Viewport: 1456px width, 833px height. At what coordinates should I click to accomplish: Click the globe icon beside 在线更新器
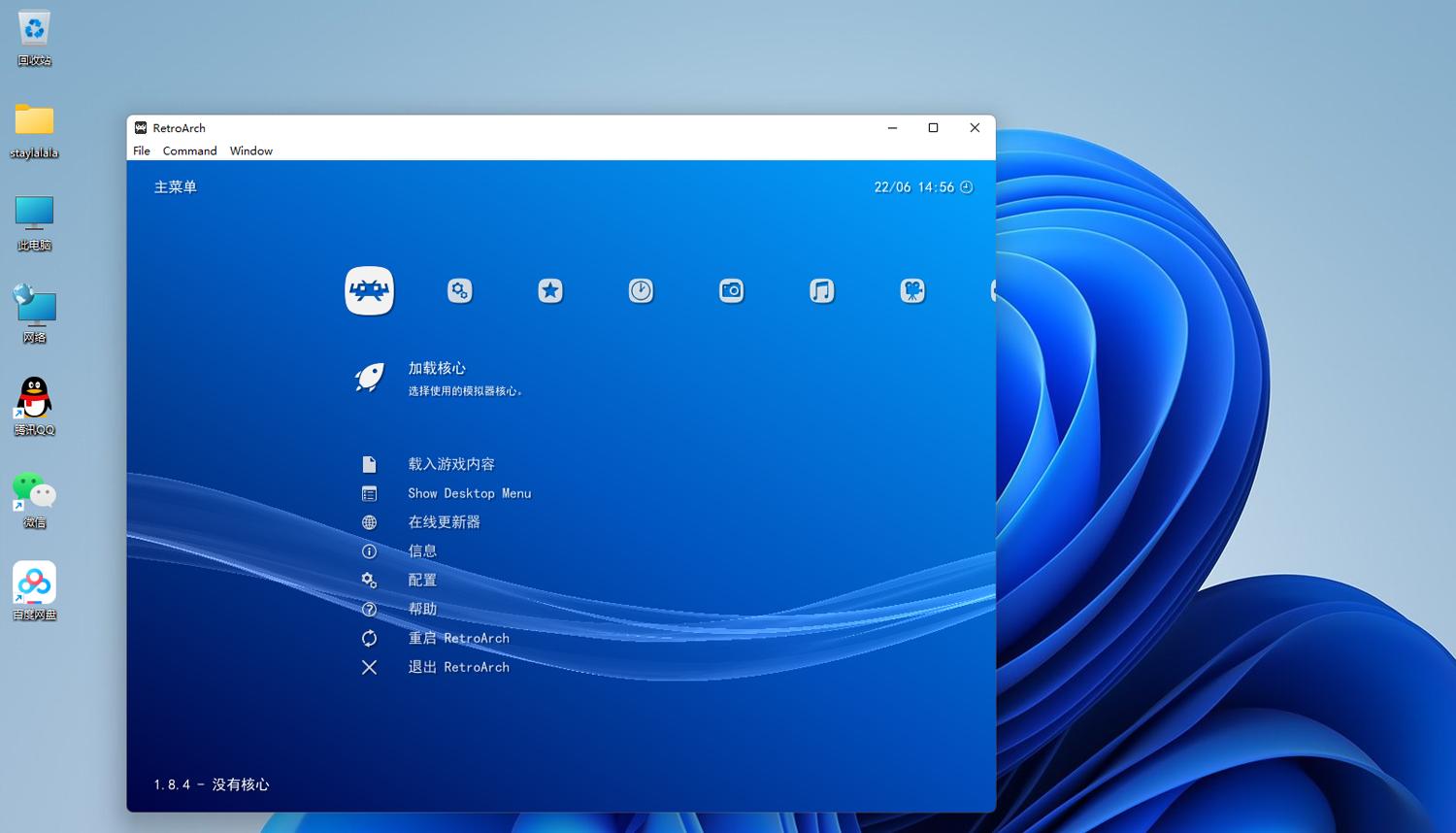pos(369,522)
